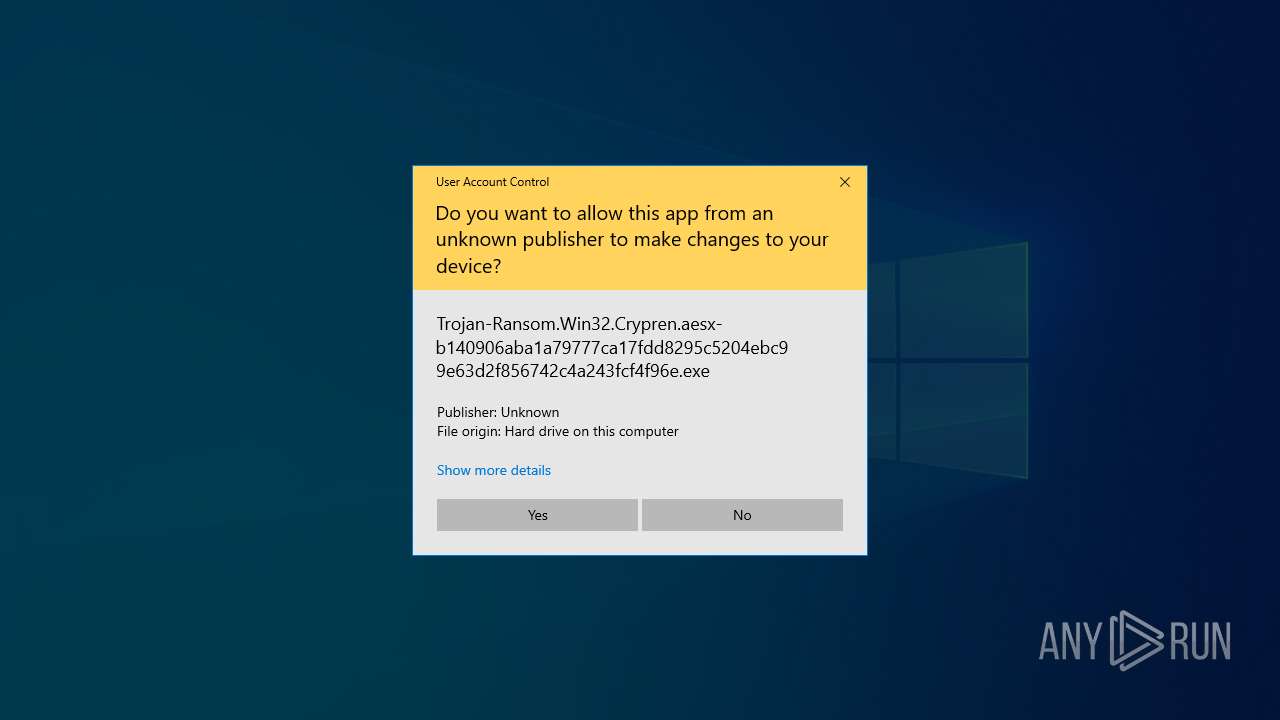Click the User Account Control title text

point(492,182)
